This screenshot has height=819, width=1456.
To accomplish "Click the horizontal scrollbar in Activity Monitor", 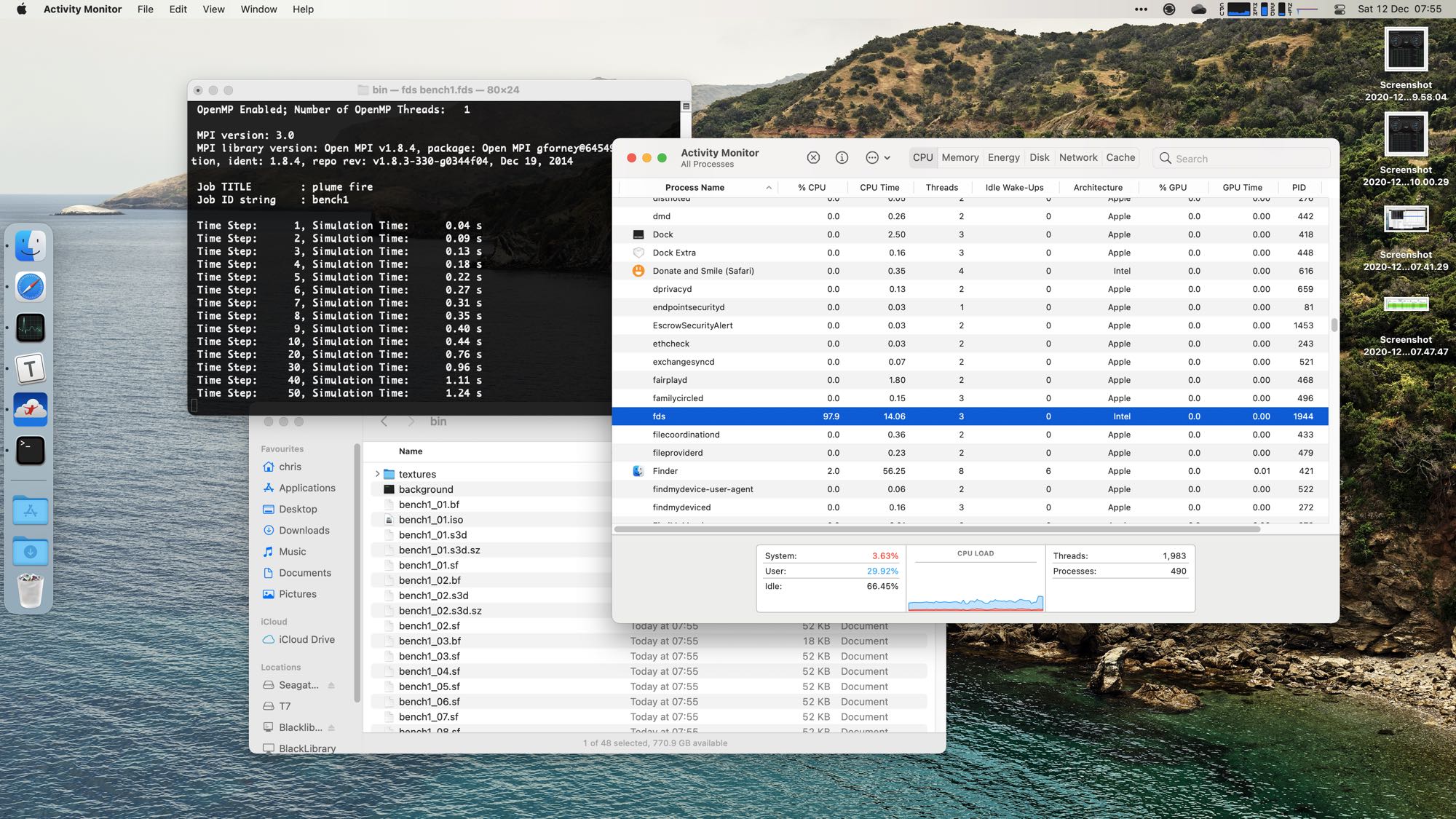I will coord(938,529).
